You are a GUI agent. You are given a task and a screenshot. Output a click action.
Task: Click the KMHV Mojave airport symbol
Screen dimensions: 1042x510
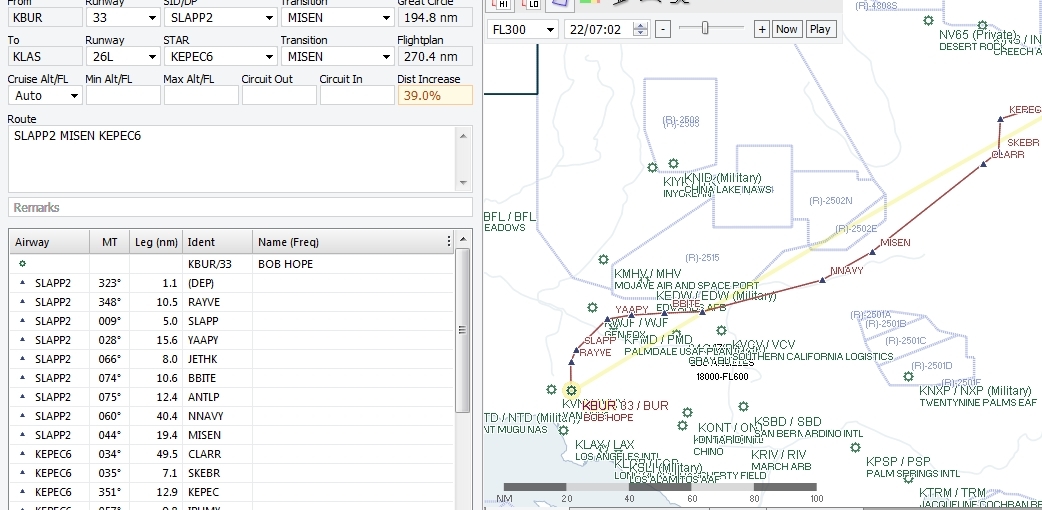tap(603, 259)
